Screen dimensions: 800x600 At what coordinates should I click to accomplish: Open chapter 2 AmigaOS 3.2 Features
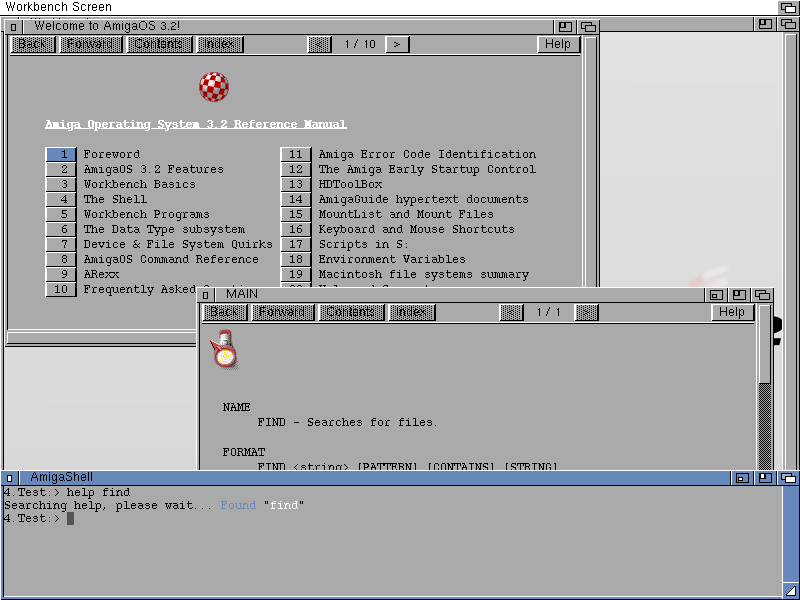click(x=61, y=169)
